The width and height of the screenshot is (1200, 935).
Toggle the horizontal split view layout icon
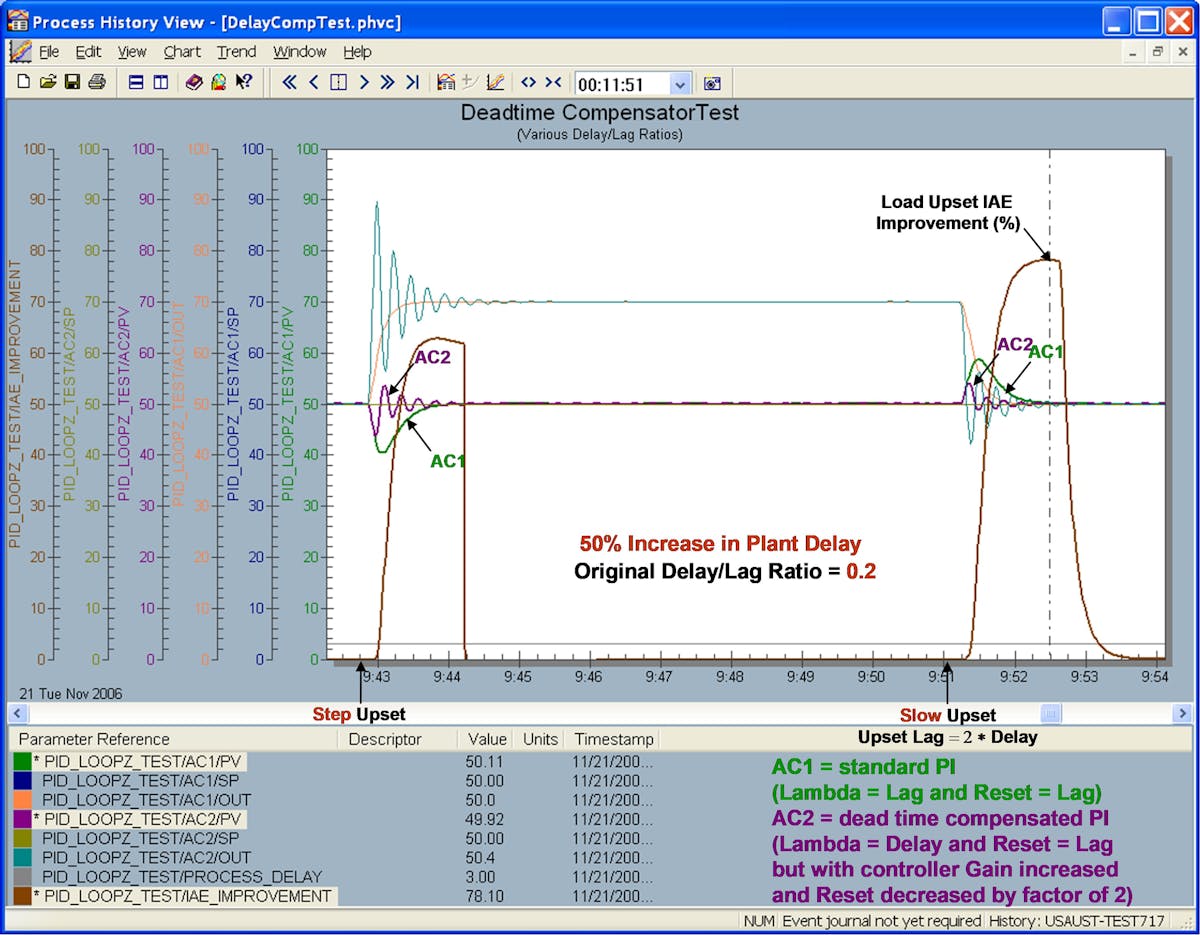click(x=136, y=83)
